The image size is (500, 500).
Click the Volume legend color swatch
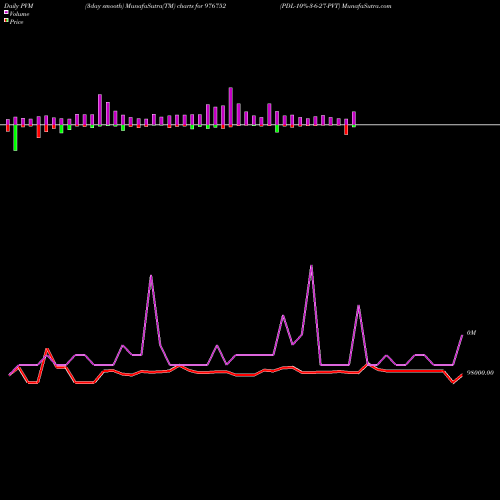point(6,13)
